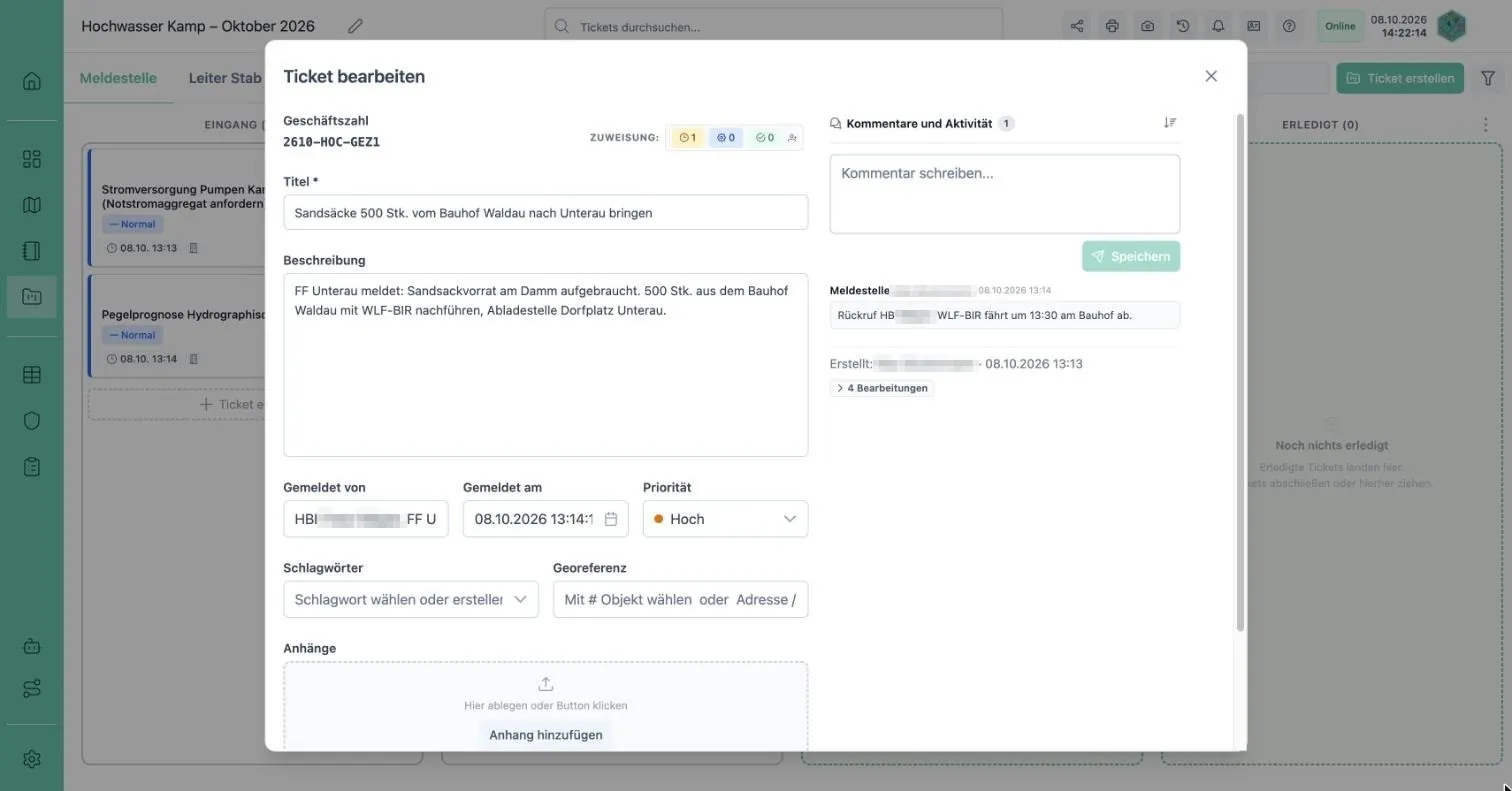
Task: Switch to the Meldestelle tab
Action: (x=118, y=78)
